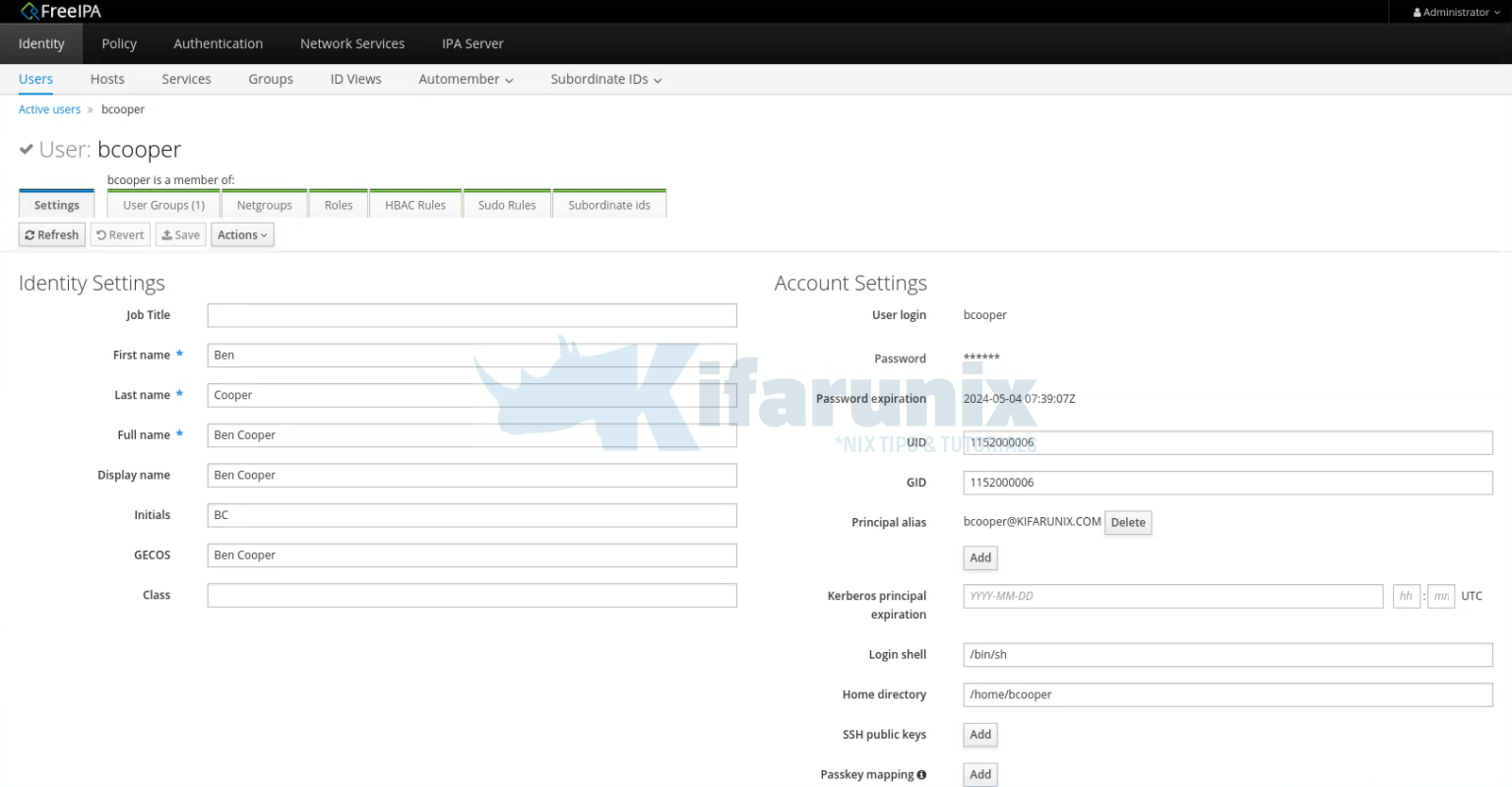Viewport: 1512px width, 787px height.
Task: Open the Network Services menu
Action: (x=351, y=43)
